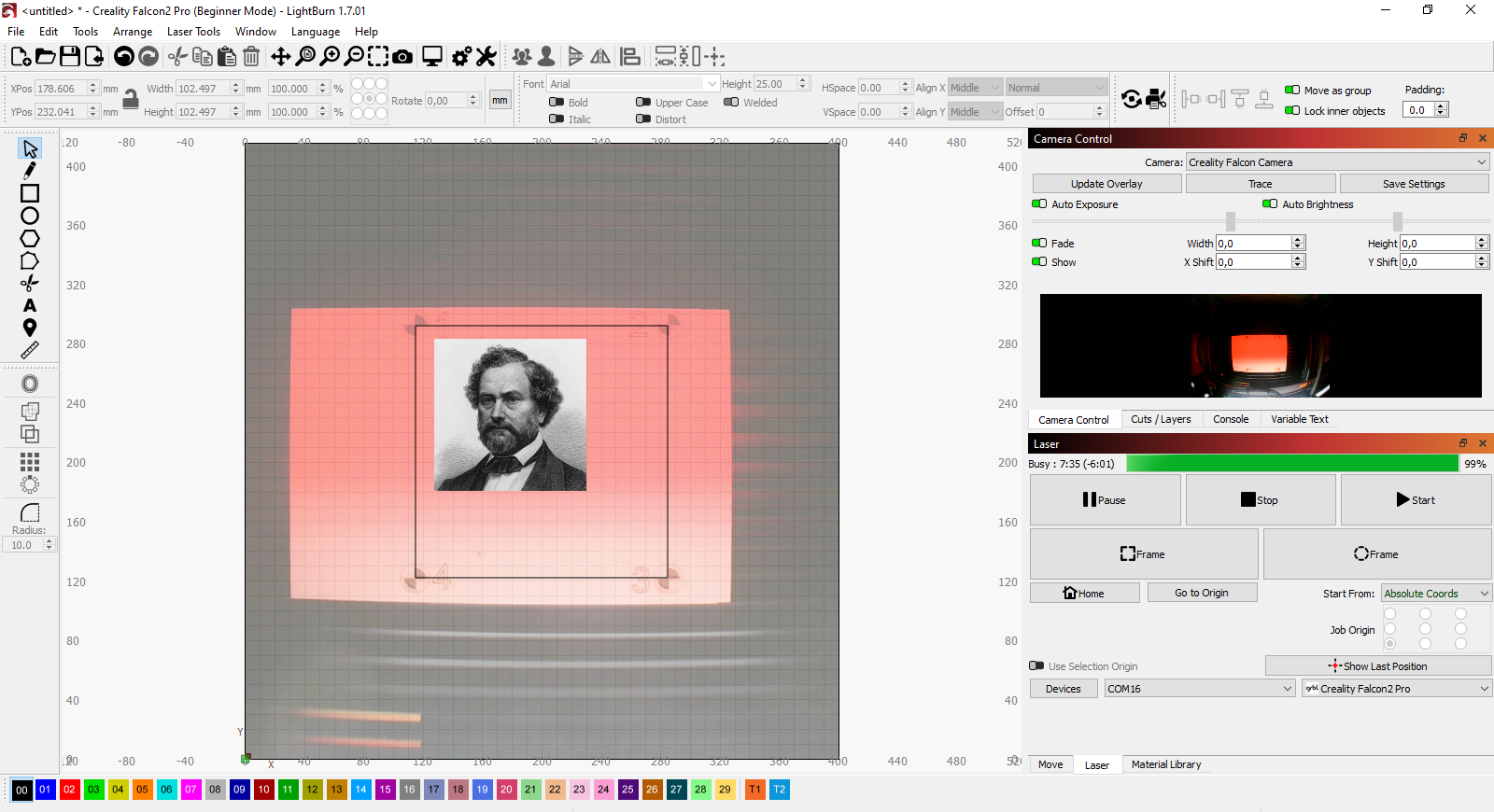Image resolution: width=1494 pixels, height=812 pixels.
Task: Select the Measure ruler tool
Action: coord(30,350)
